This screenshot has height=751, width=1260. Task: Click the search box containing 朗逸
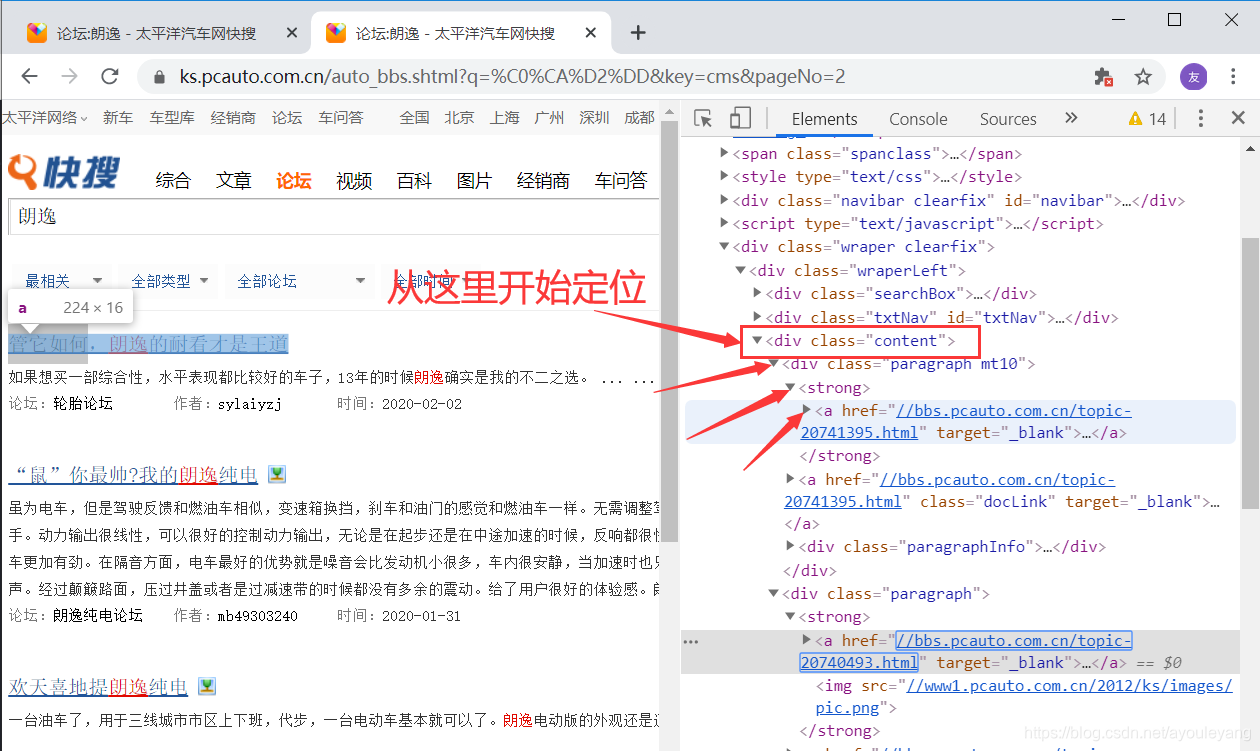point(334,216)
